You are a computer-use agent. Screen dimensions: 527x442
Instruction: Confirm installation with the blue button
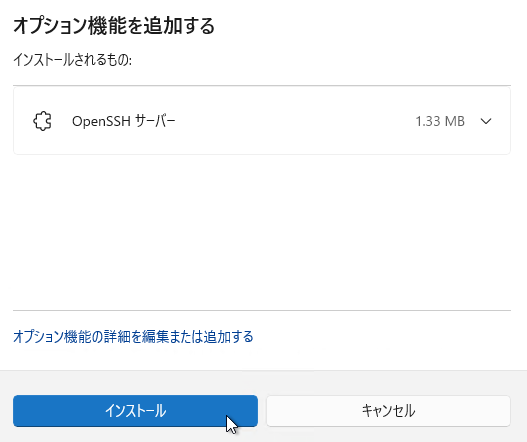[x=135, y=411]
